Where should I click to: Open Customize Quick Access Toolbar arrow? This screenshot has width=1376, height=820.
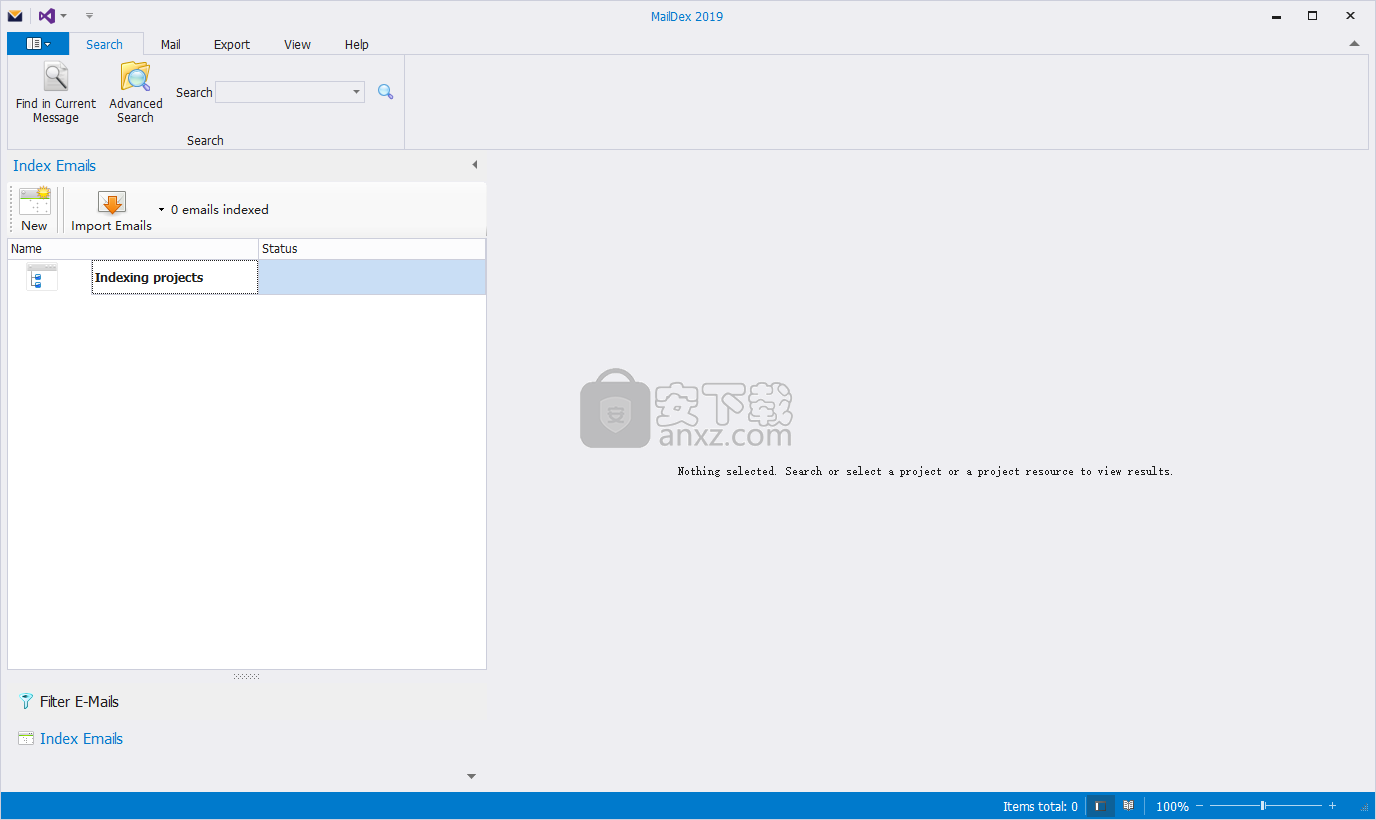pos(89,16)
